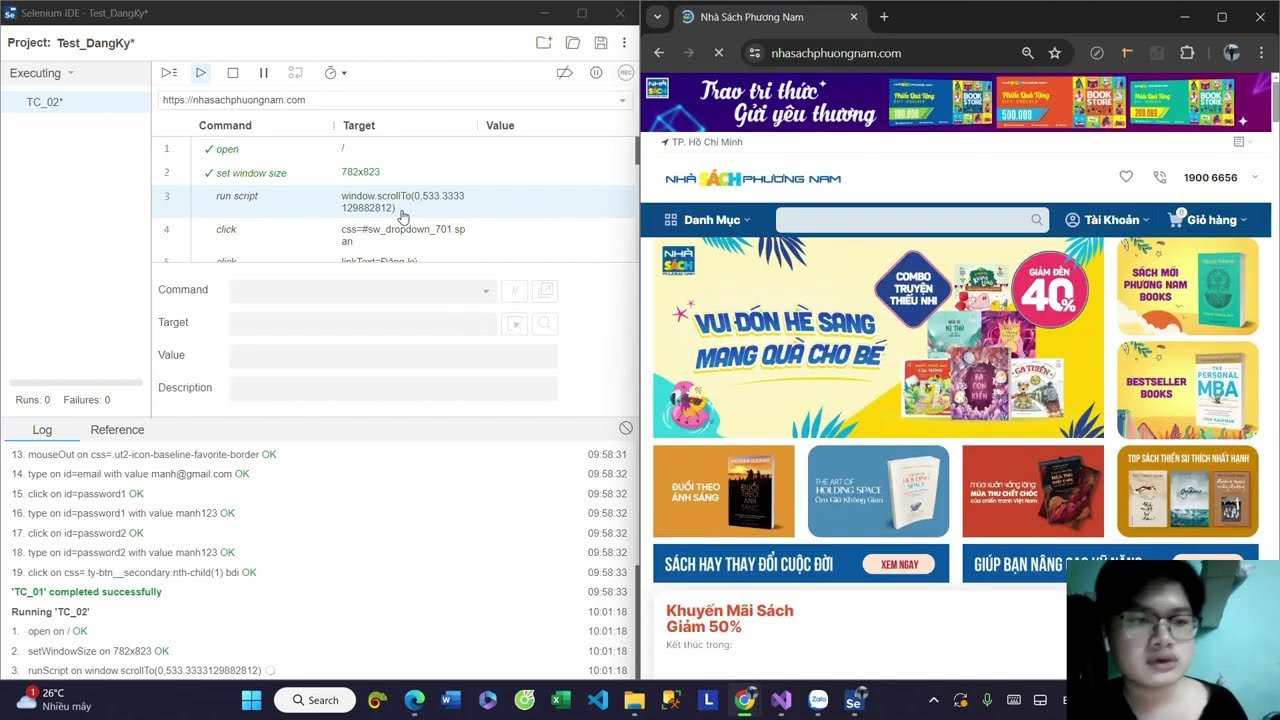This screenshot has width=1280, height=720.
Task: Pause test execution in Selenium IDE
Action: 264,73
